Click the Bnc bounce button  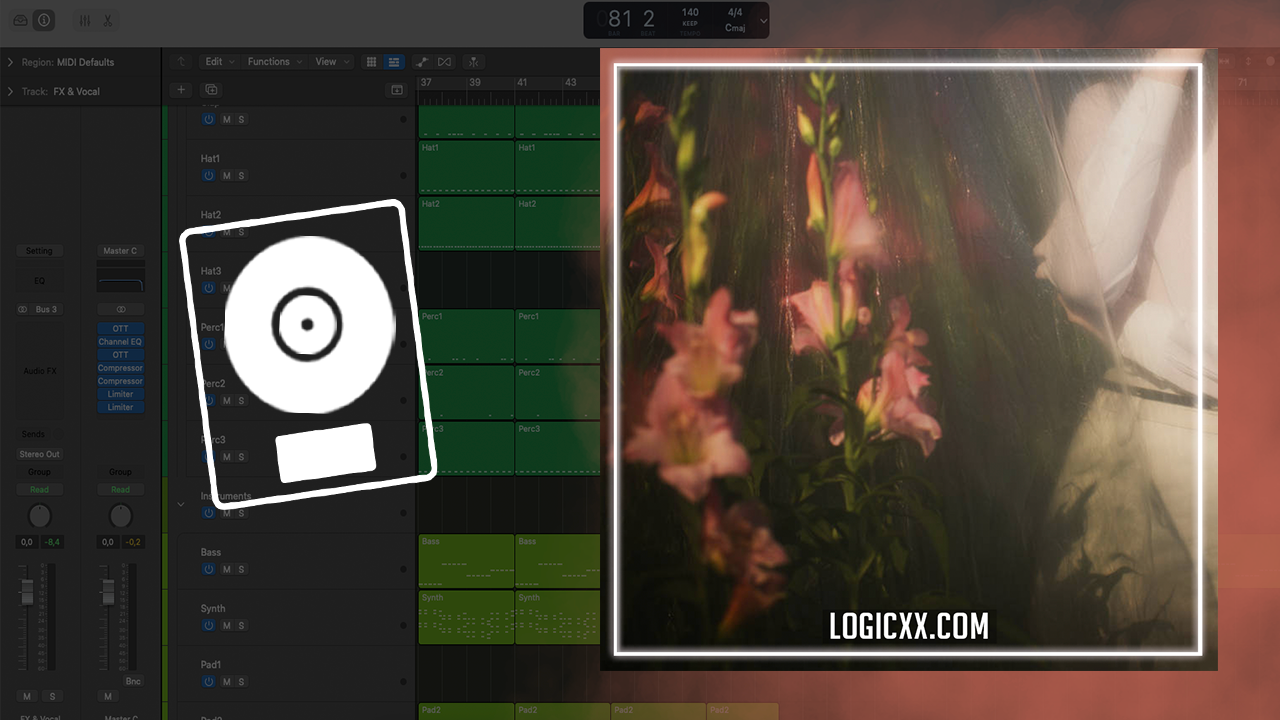(133, 681)
